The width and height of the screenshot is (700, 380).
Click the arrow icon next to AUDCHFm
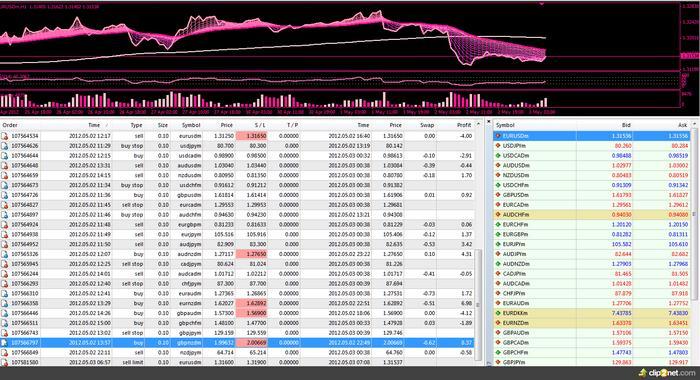click(x=498, y=214)
